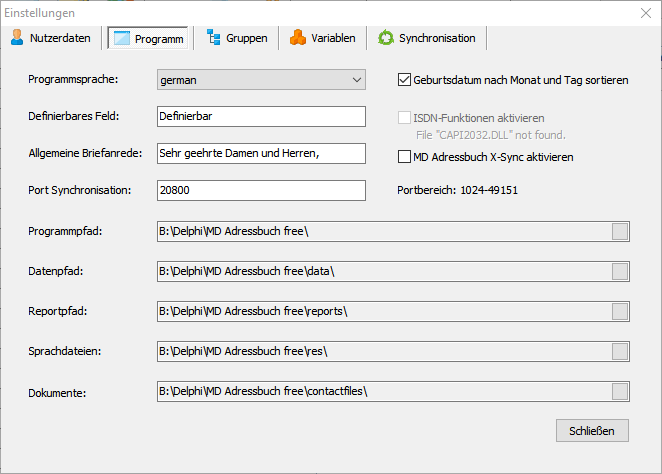Image resolution: width=662 pixels, height=474 pixels.
Task: Browse for the Programmpfad folder button
Action: [x=620, y=231]
